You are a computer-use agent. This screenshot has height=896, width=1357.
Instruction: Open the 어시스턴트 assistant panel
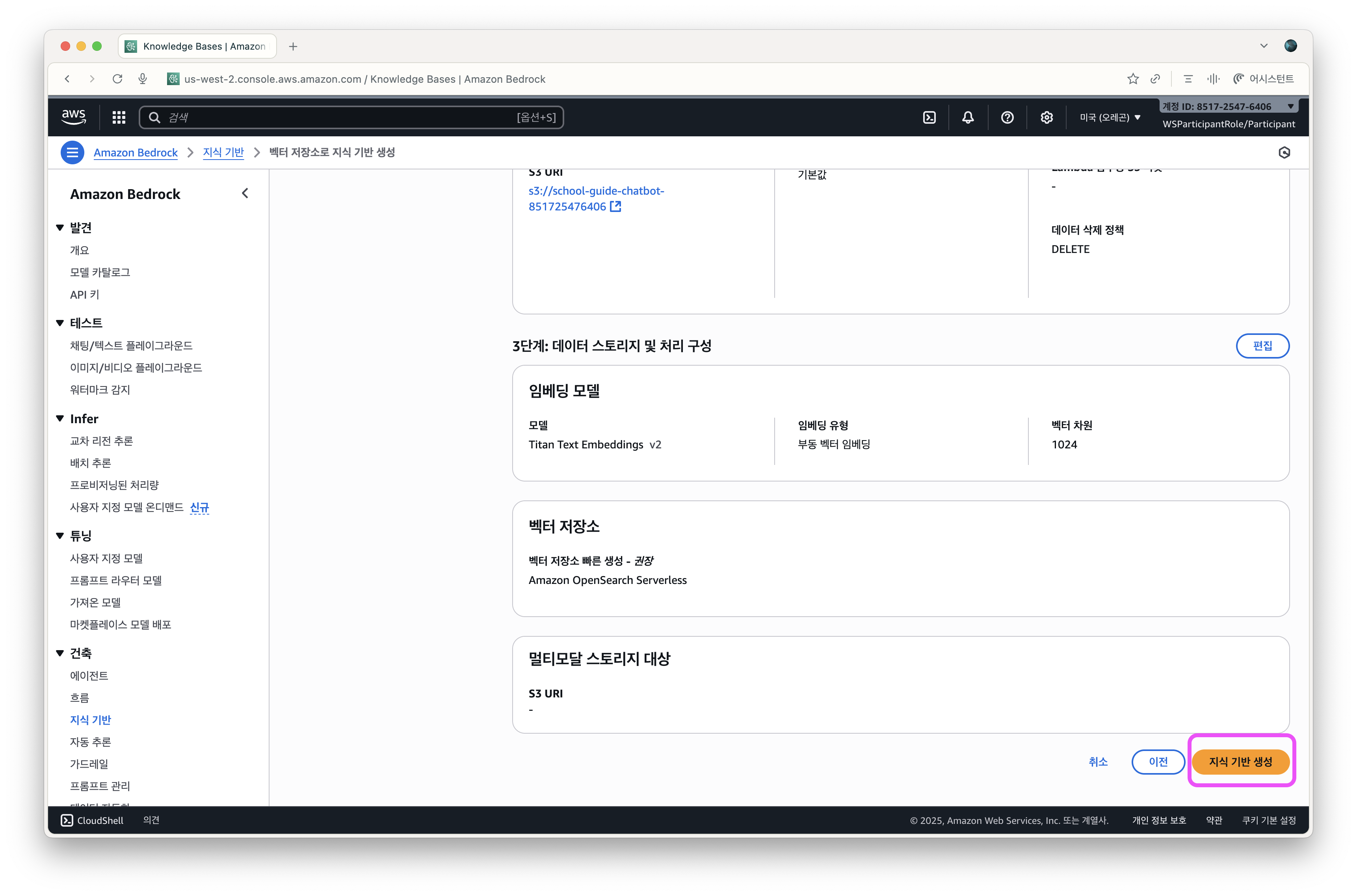coord(1263,79)
